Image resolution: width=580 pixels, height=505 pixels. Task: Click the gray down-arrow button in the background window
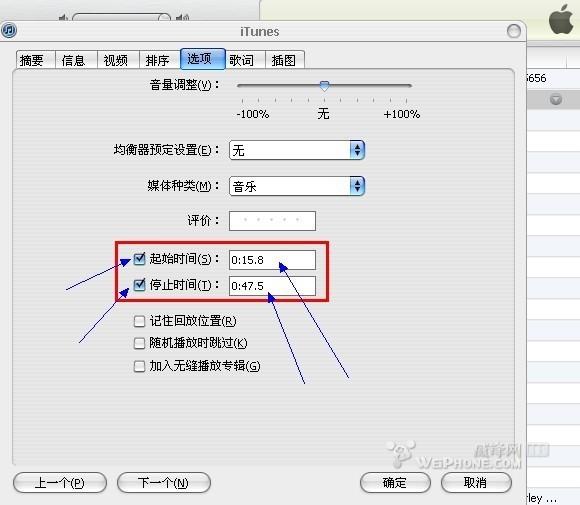pyautogui.click(x=556, y=99)
